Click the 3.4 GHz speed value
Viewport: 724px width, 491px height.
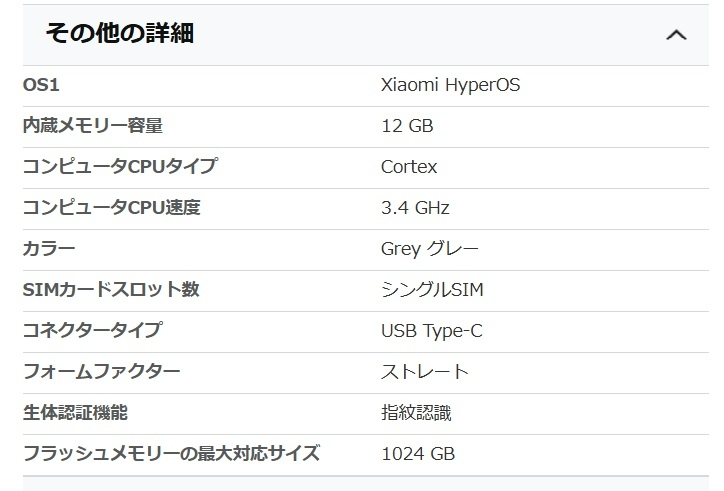click(415, 208)
